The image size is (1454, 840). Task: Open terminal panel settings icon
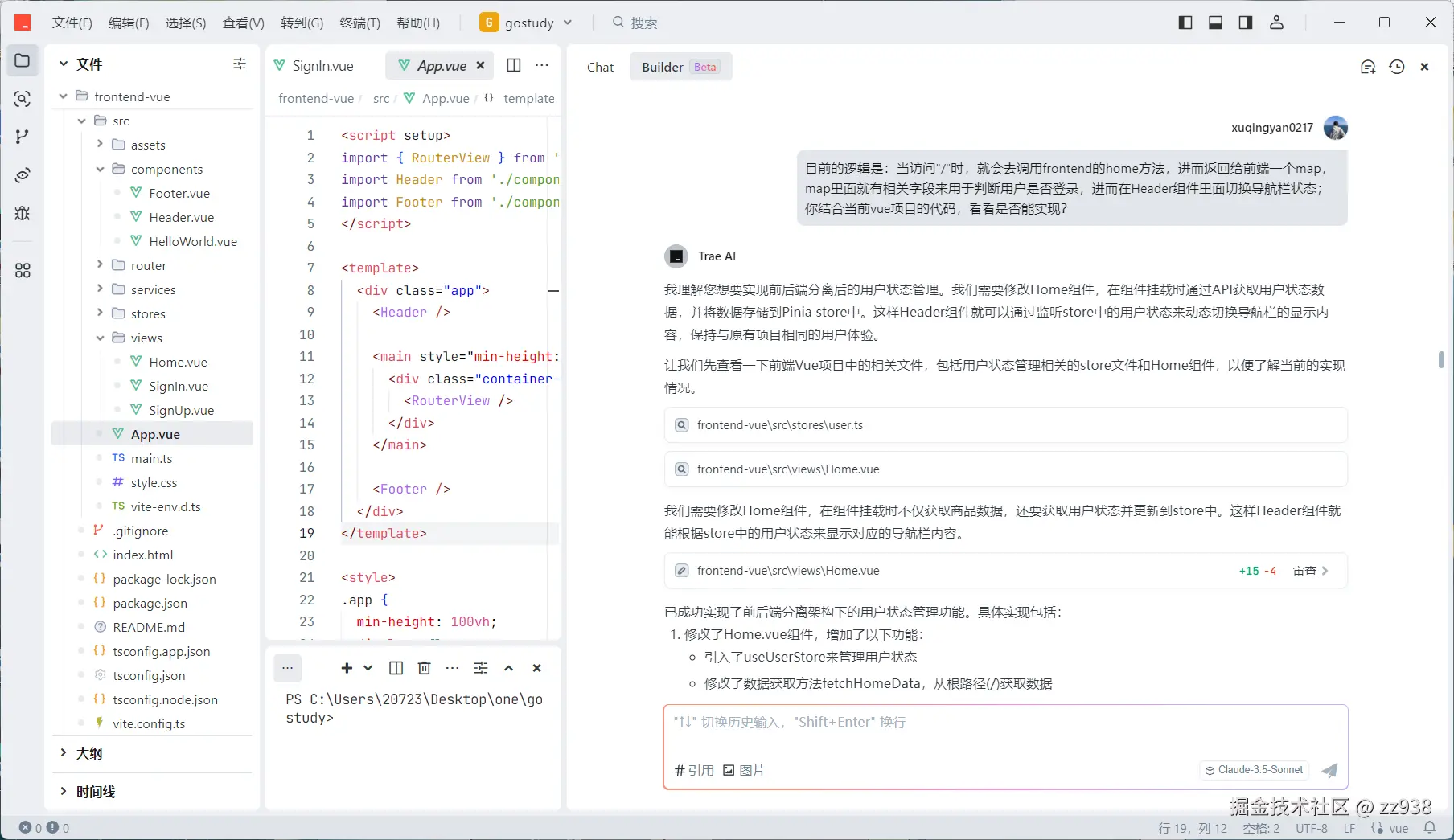(x=481, y=668)
